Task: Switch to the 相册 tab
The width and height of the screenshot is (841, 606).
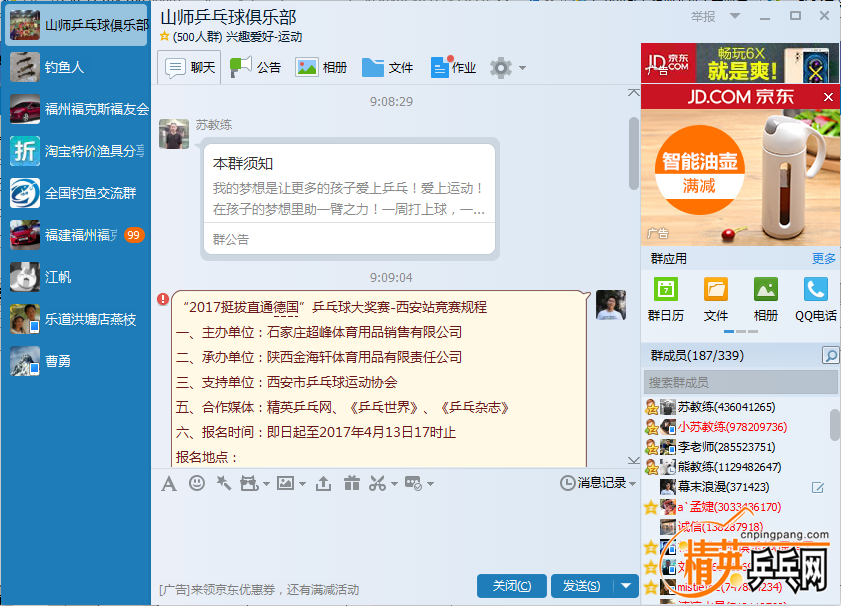Action: pos(321,68)
